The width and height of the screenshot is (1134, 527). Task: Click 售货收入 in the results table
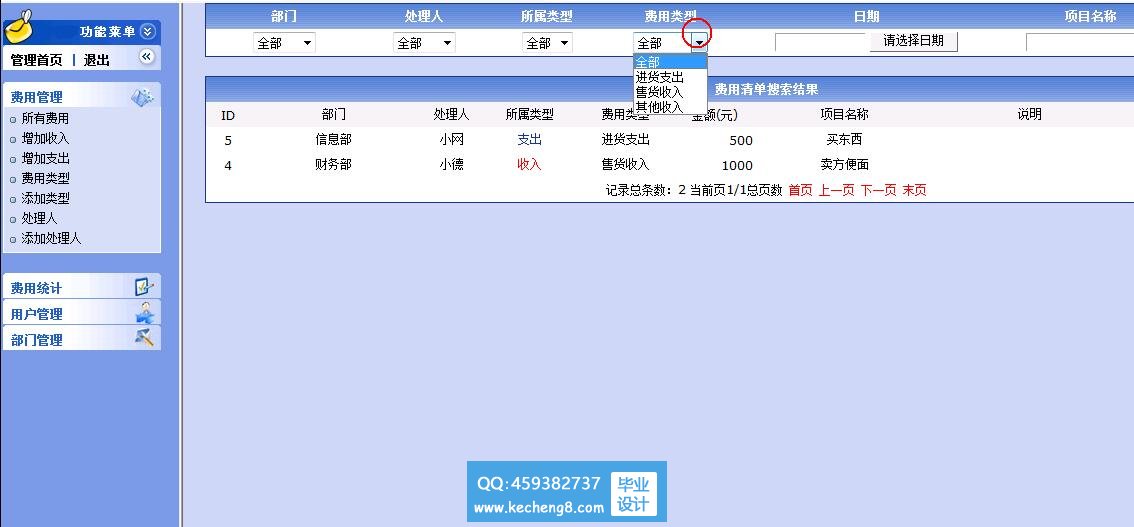626,164
